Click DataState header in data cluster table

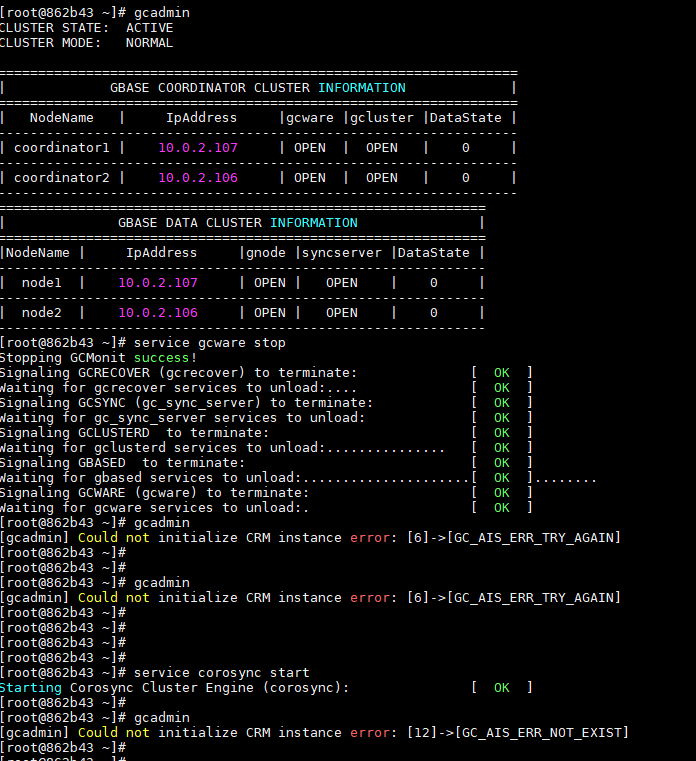pyautogui.click(x=433, y=253)
